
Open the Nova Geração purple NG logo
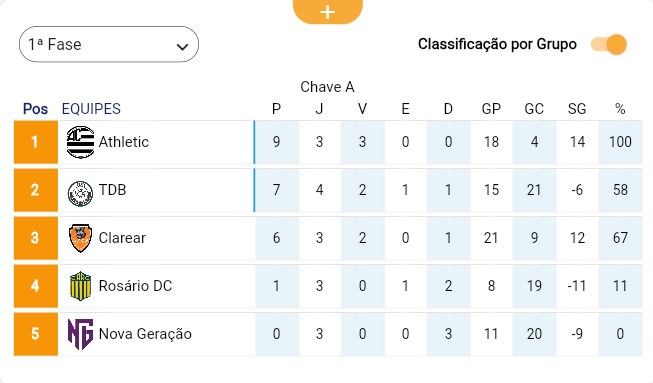pyautogui.click(x=80, y=334)
